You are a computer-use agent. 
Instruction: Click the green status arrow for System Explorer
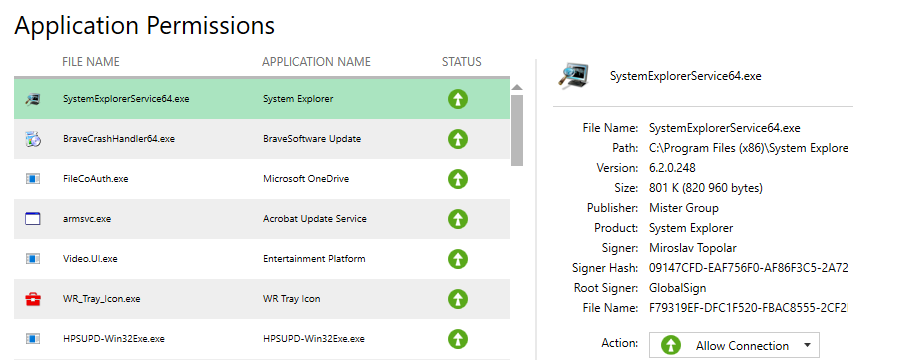point(457,99)
